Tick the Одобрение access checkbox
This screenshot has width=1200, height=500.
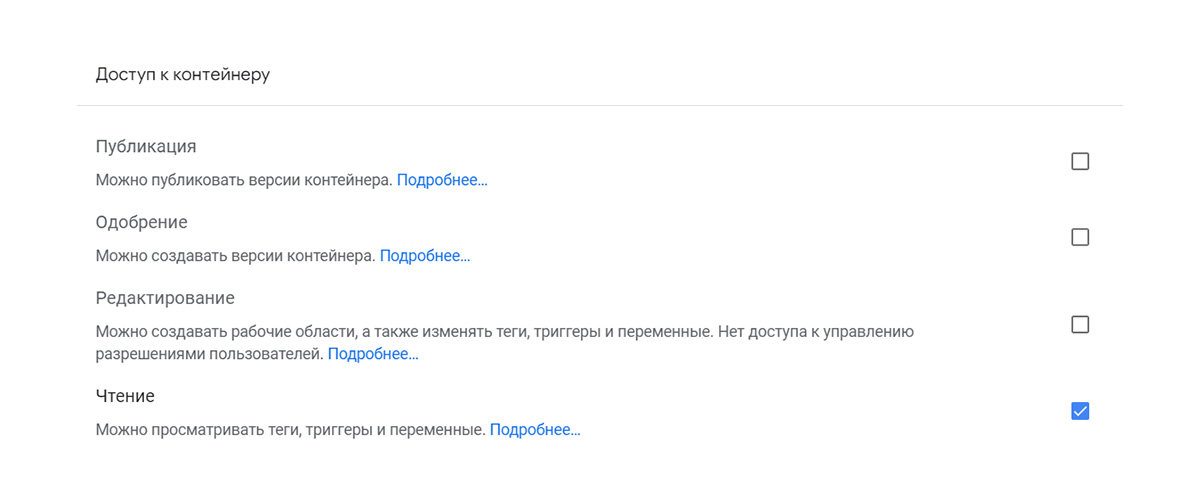point(1080,237)
